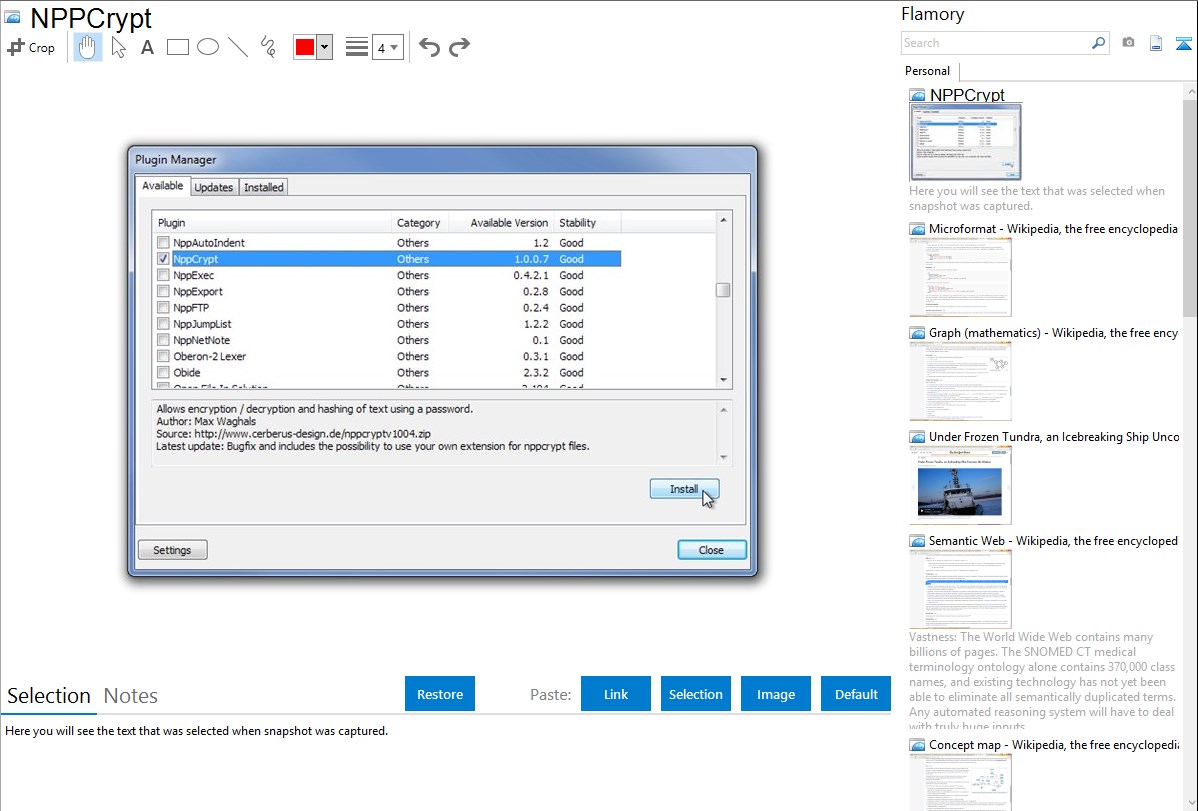The image size is (1198, 811).
Task: Click the Restore button
Action: 440,694
